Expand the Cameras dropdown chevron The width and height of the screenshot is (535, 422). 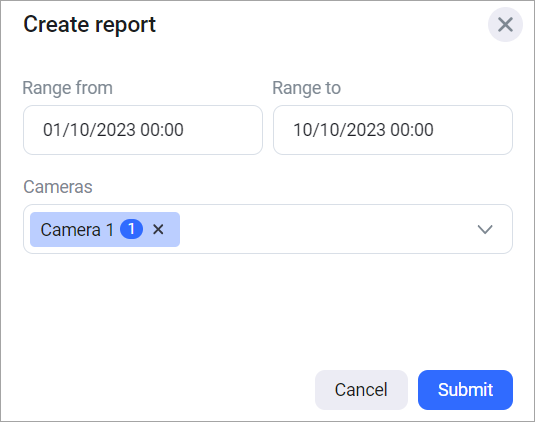(x=485, y=229)
